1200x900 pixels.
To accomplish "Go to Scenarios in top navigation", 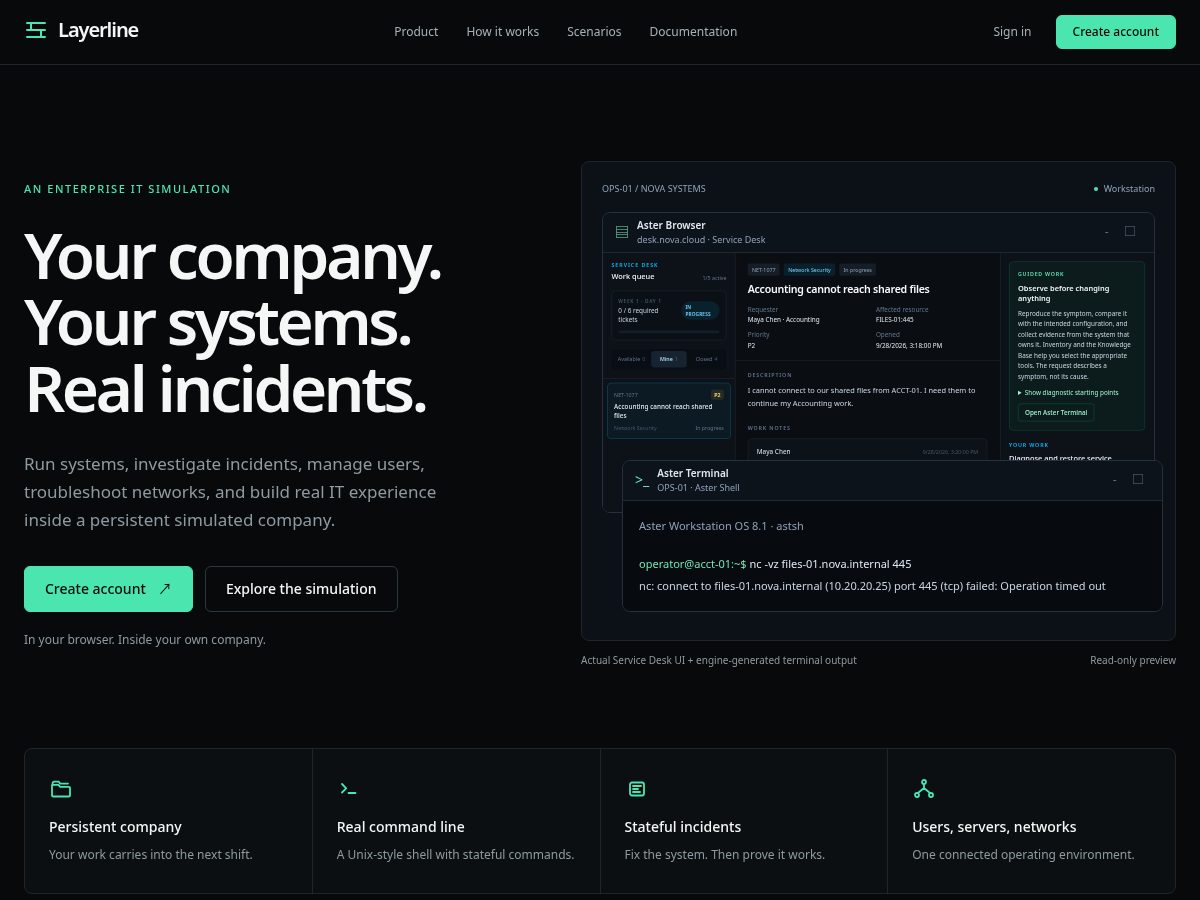I will pyautogui.click(x=594, y=31).
